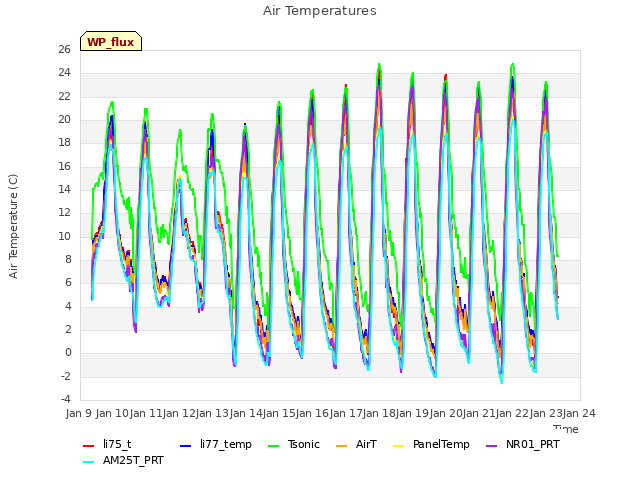Image resolution: width=640 pixels, height=480 pixels.
Task: Click the Jan 19 x-axis tick label
Action: (412, 413)
